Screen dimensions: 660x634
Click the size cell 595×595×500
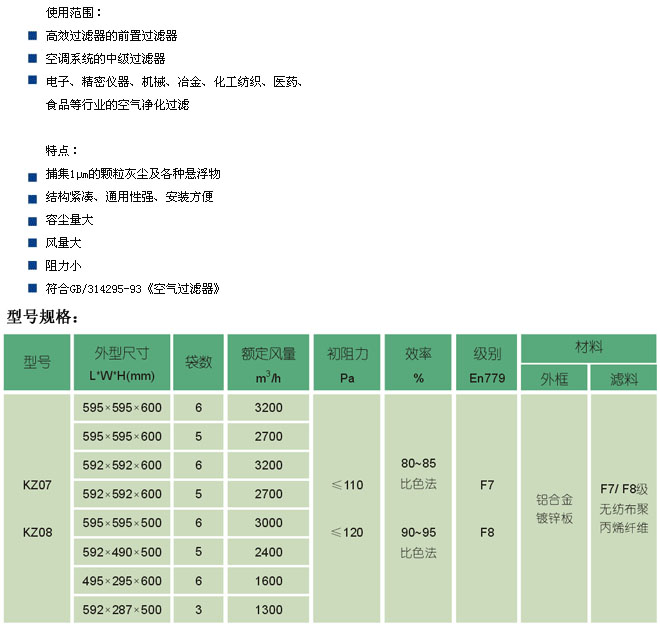point(122,523)
